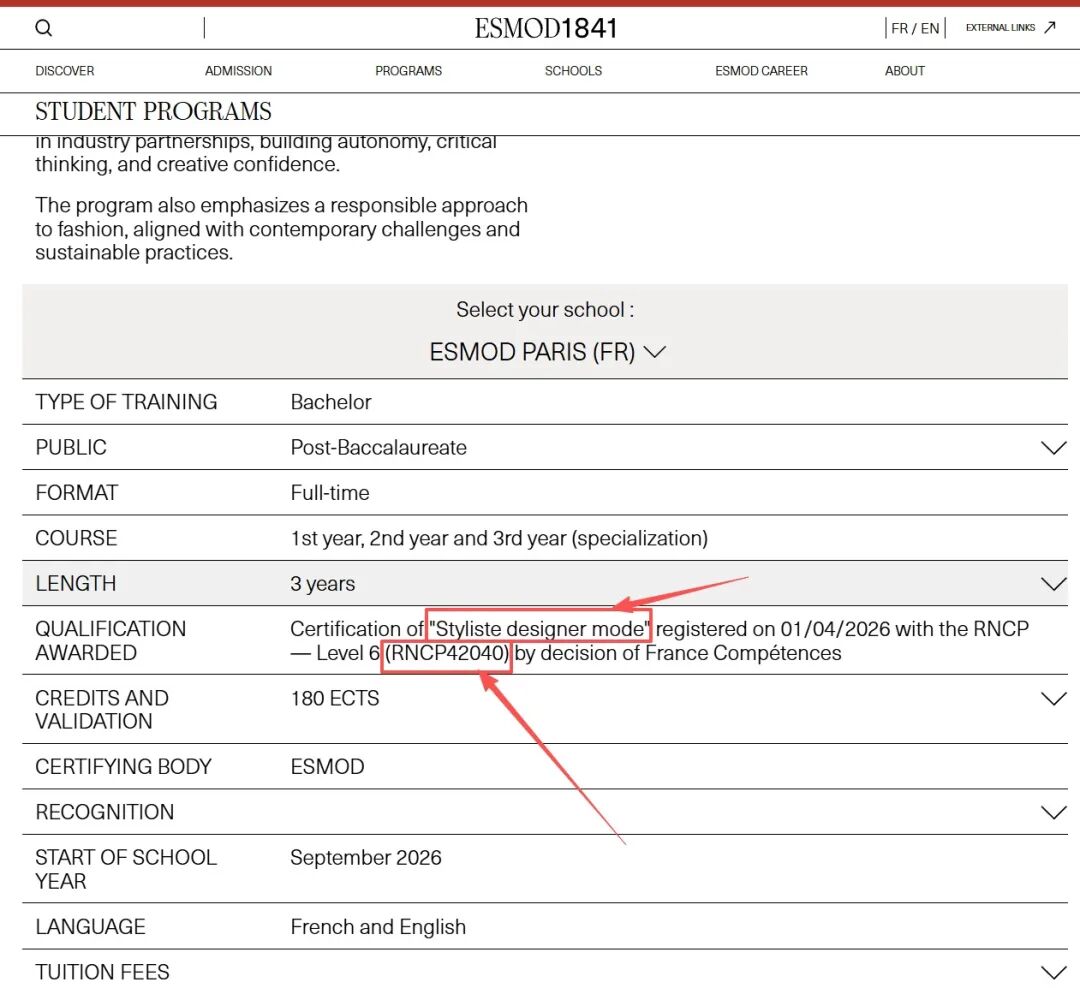Switch language to FR
The width and height of the screenshot is (1080, 988).
(899, 28)
